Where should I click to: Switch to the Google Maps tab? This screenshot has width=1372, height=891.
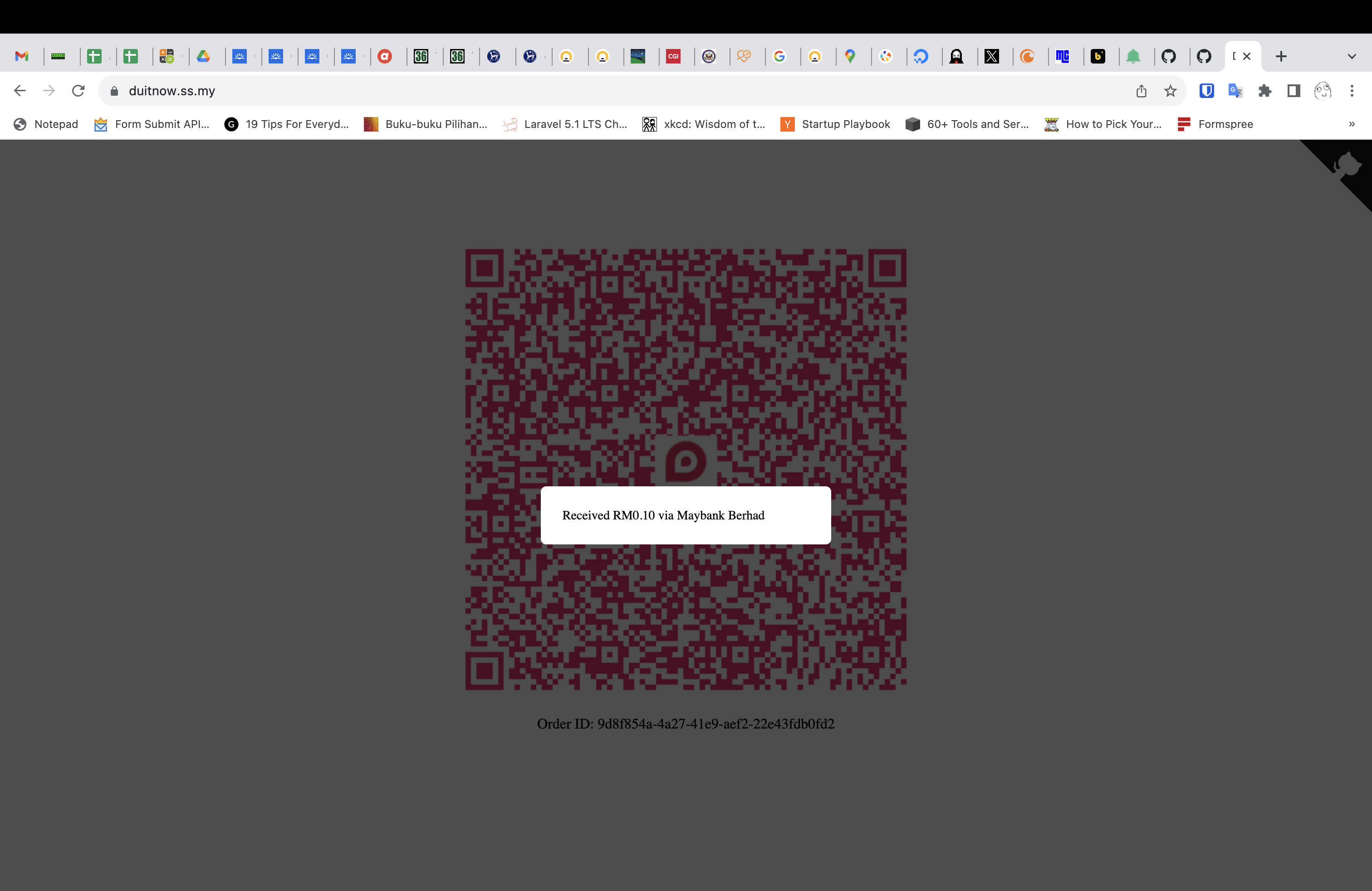[x=850, y=56]
